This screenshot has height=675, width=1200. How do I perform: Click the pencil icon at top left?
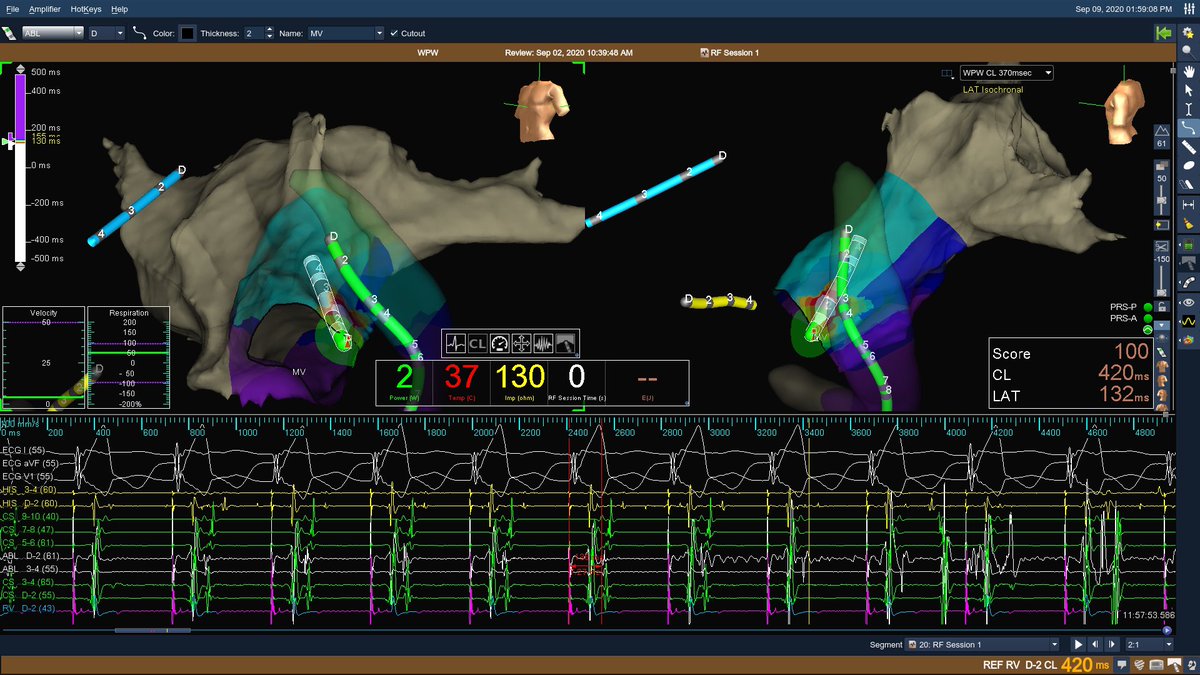[x=9, y=33]
